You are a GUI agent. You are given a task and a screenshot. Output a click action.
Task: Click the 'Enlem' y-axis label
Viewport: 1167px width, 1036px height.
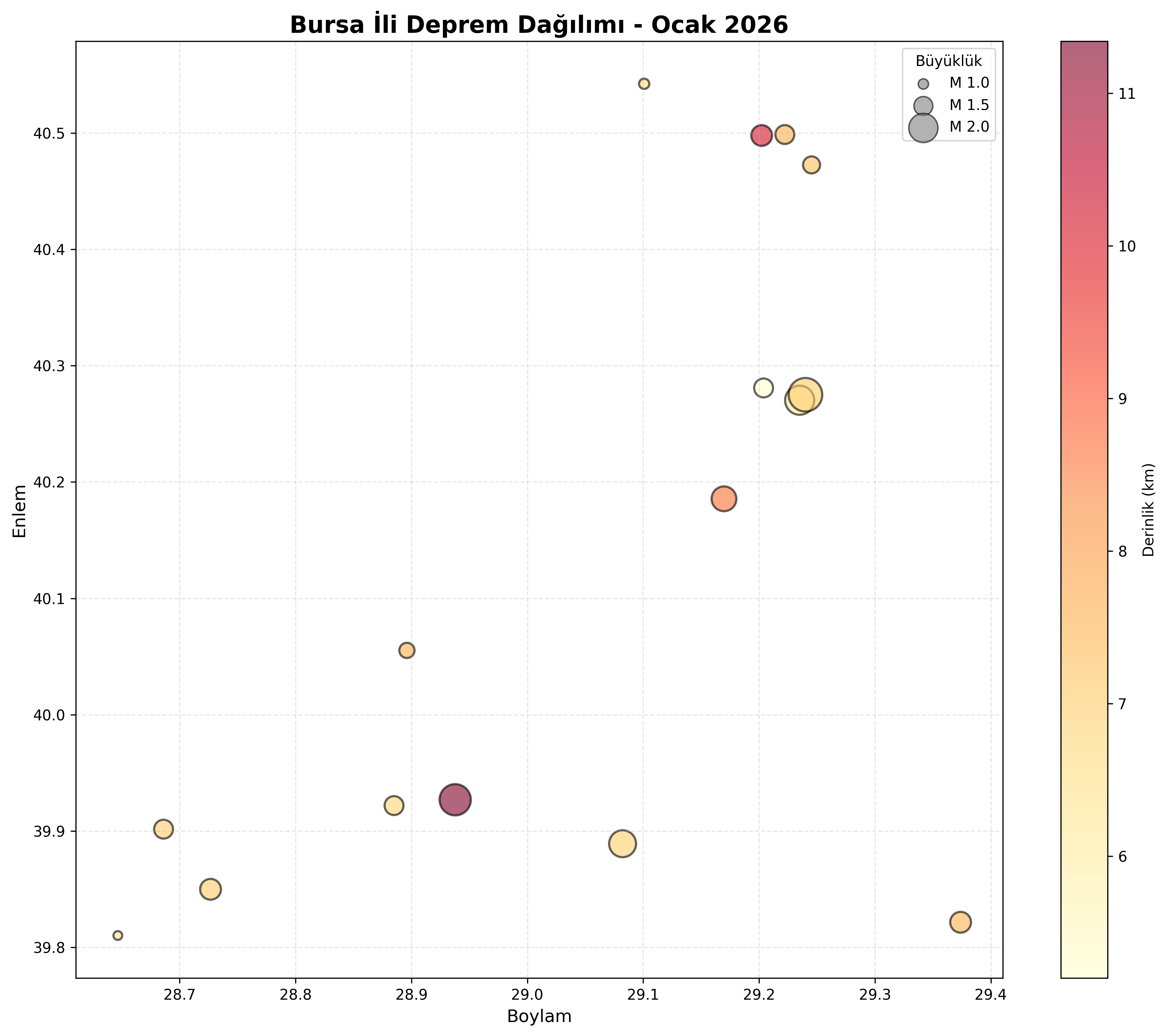(20, 511)
